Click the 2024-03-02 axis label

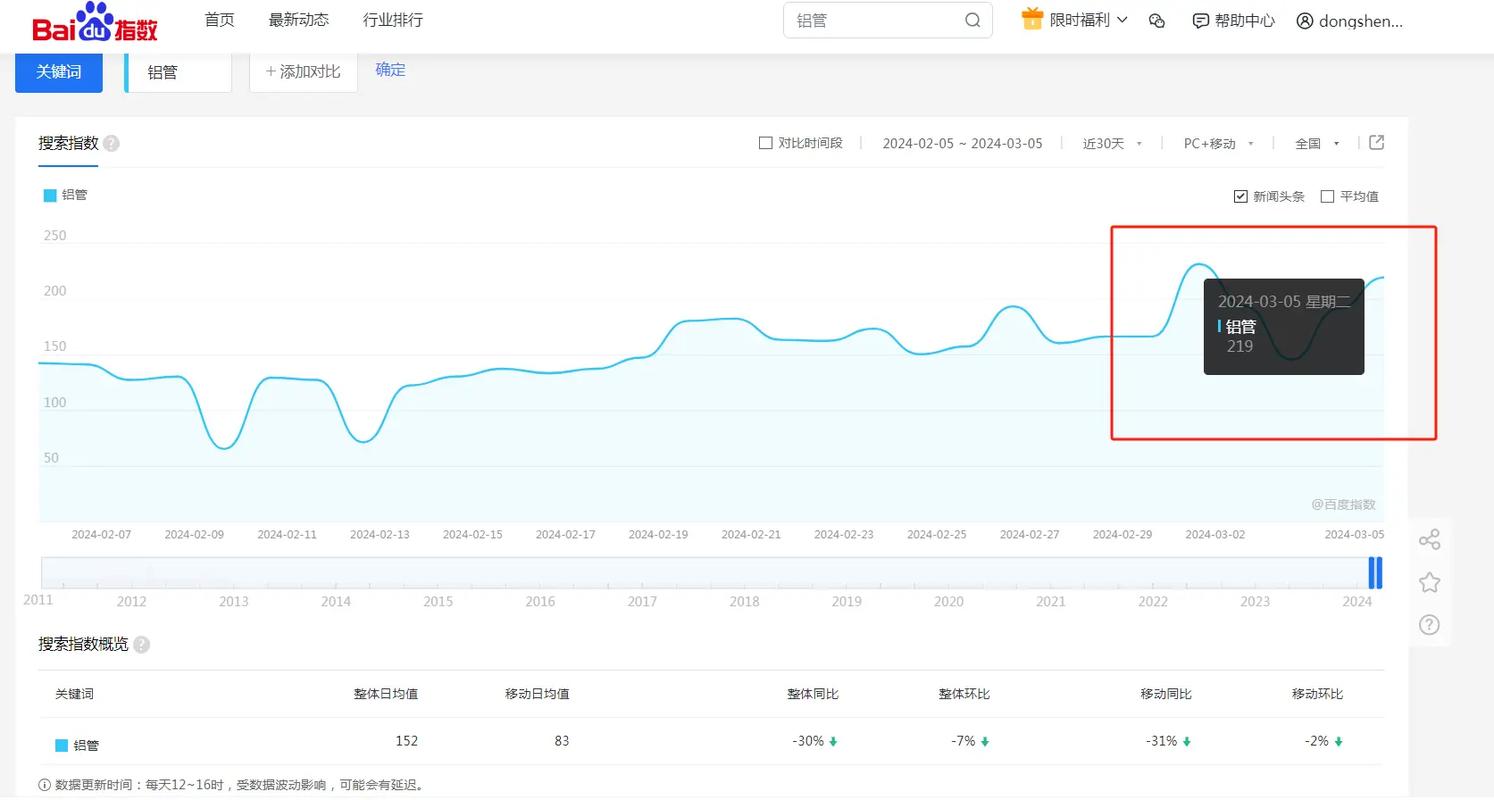[1215, 535]
